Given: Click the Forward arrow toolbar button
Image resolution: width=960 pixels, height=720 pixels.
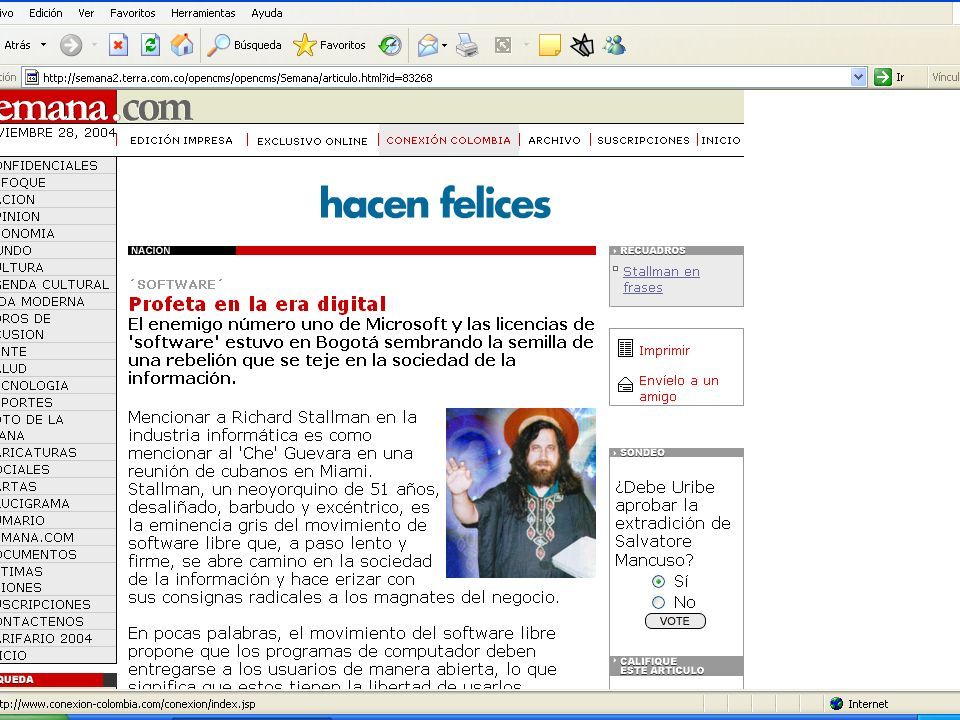Looking at the screenshot, I should click(71, 45).
